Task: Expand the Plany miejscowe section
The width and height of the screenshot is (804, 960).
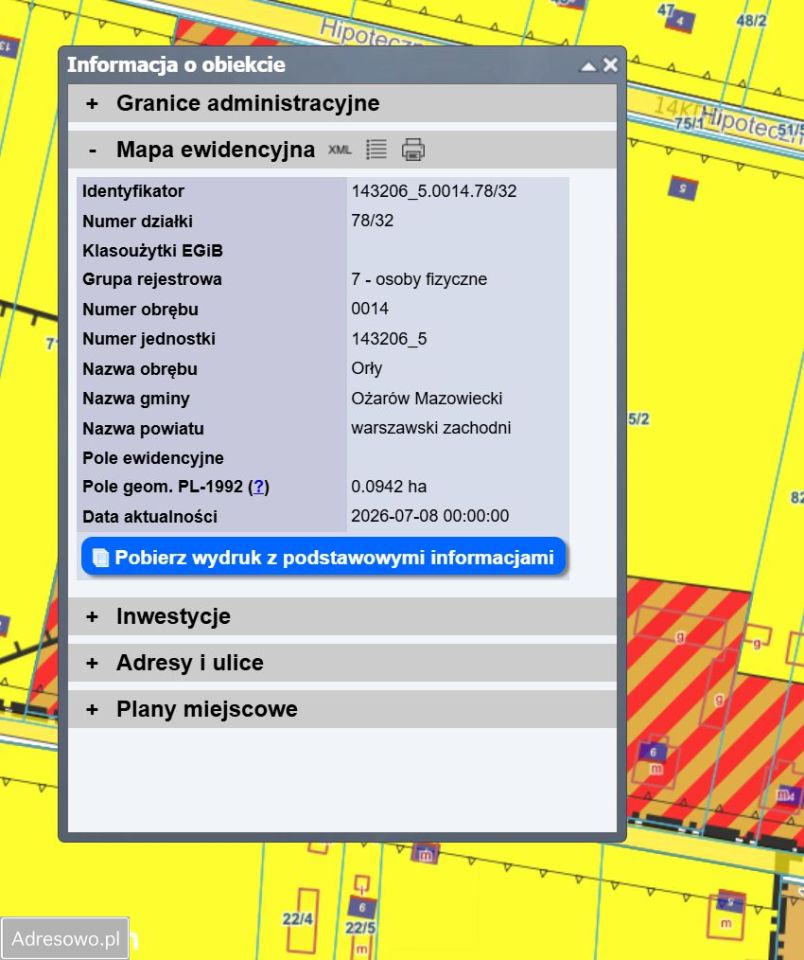Action: point(342,710)
